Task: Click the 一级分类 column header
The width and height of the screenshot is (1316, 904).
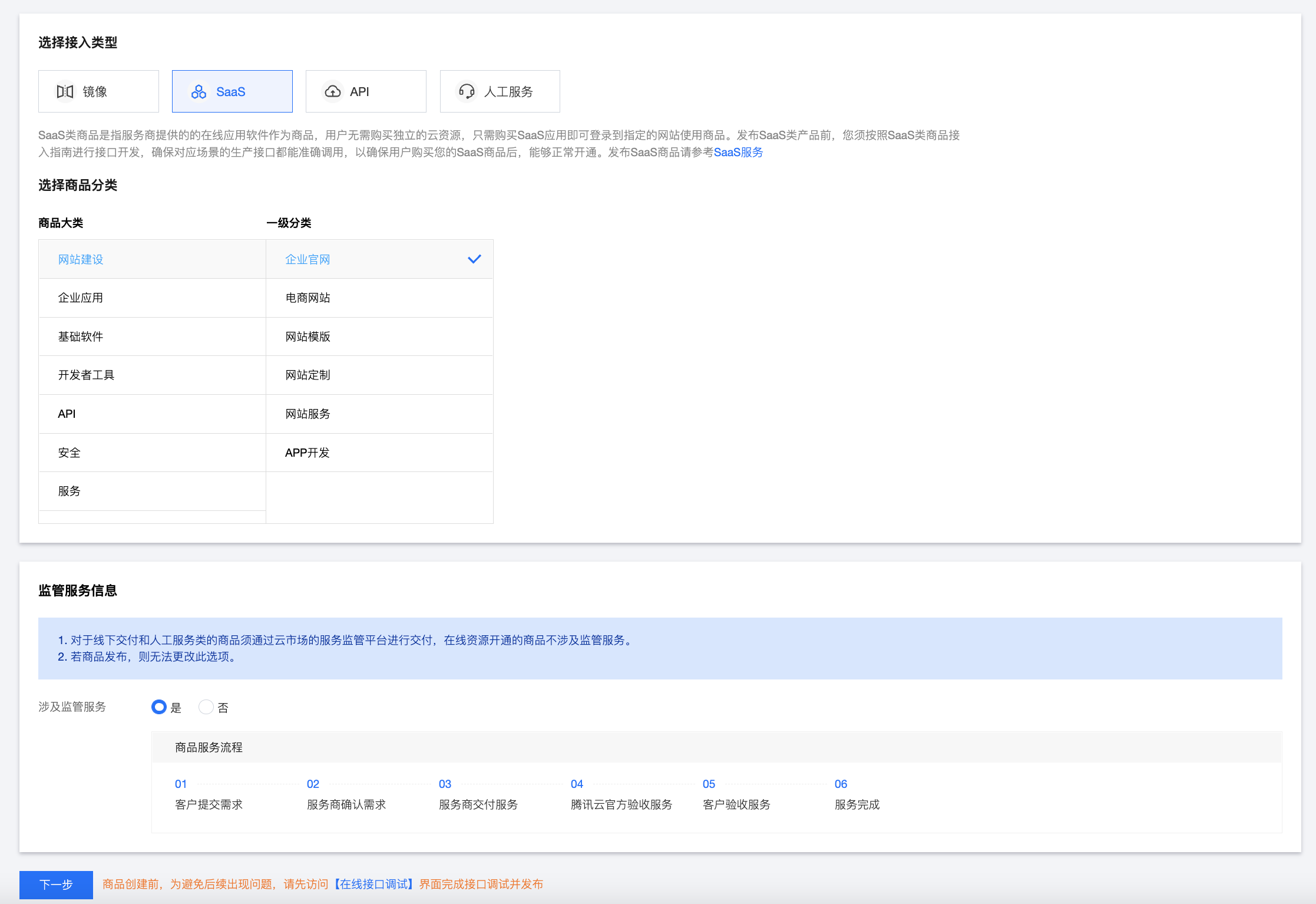Action: 289,223
